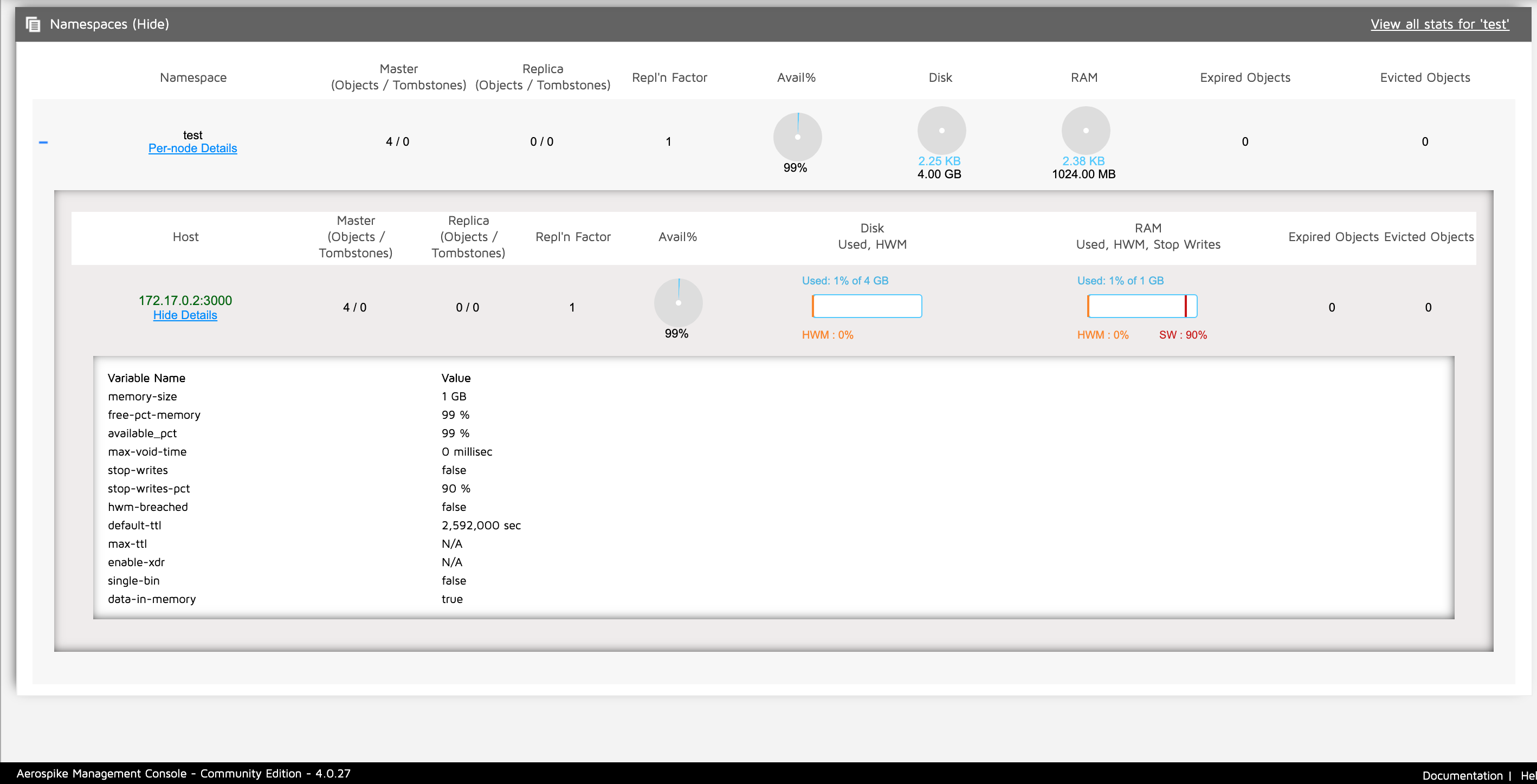Click the '4.00 GB' disk total value
Image resolution: width=1537 pixels, height=784 pixels.
point(939,174)
